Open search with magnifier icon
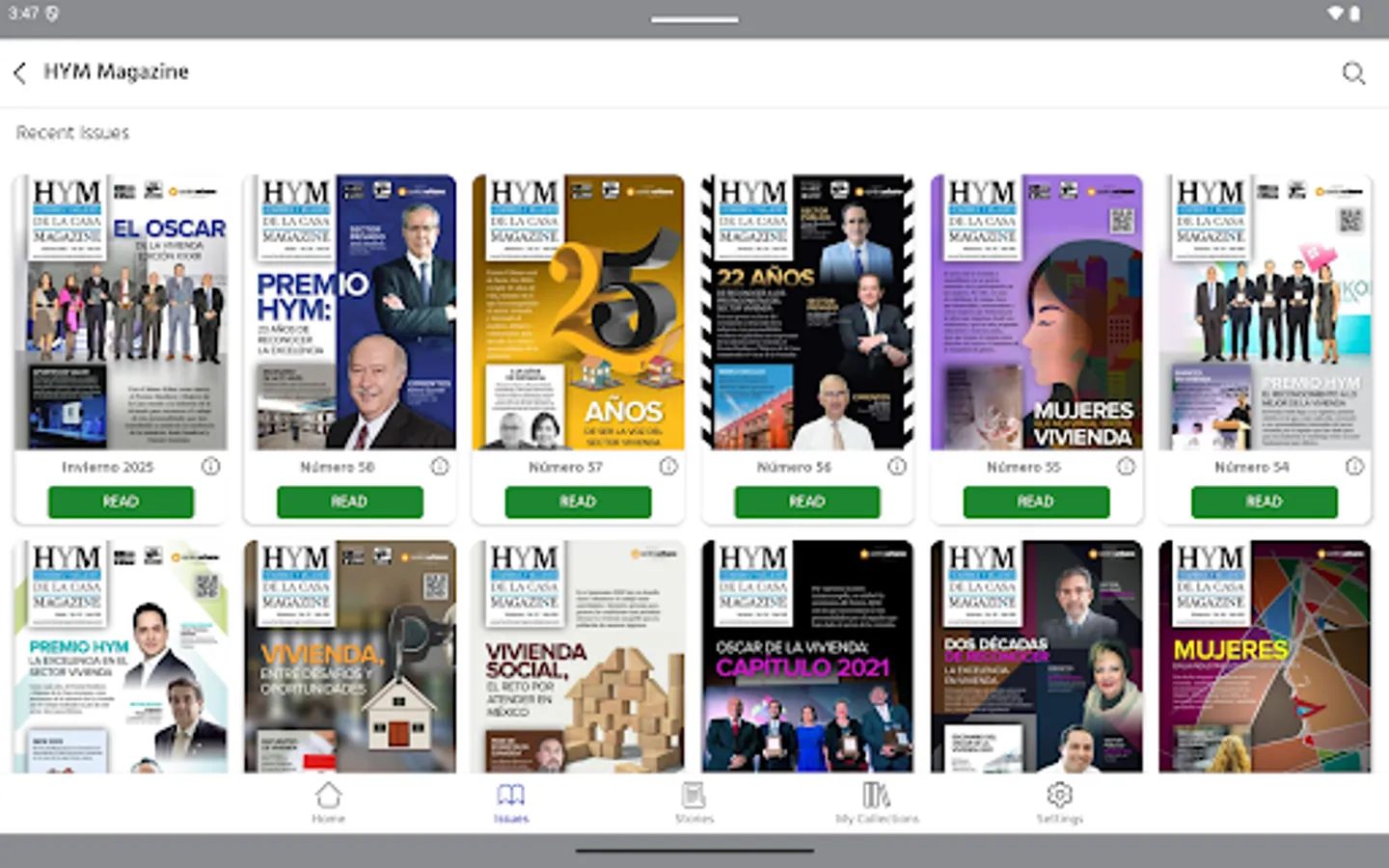The height and width of the screenshot is (868, 1389). (1353, 73)
